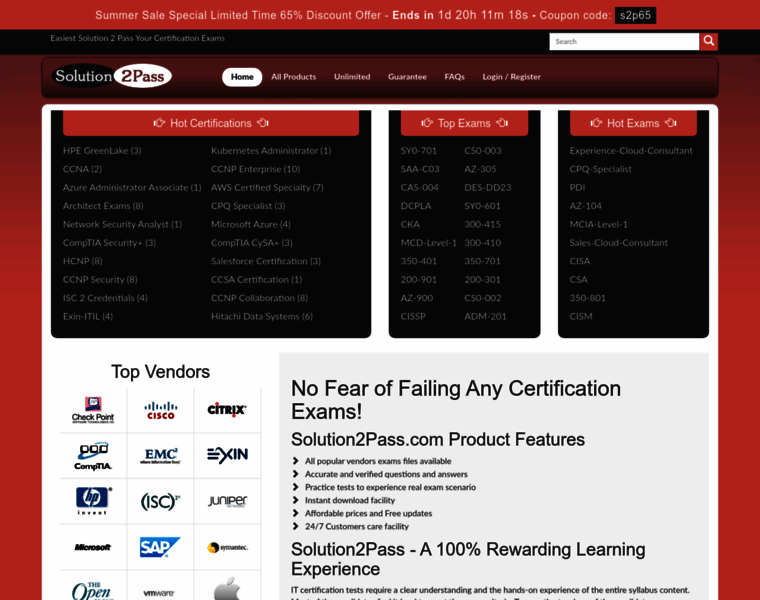Open AZ-104 hot exam link

pos(586,206)
